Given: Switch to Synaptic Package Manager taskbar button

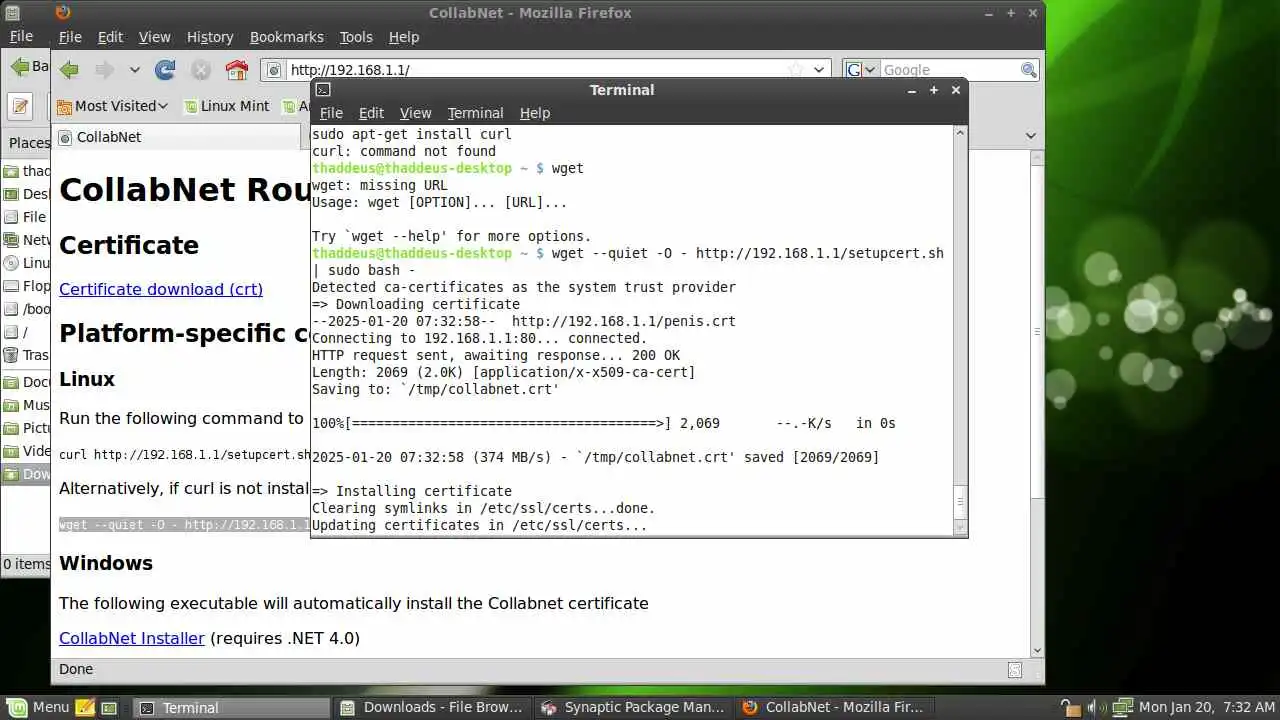Looking at the screenshot, I should coord(633,707).
